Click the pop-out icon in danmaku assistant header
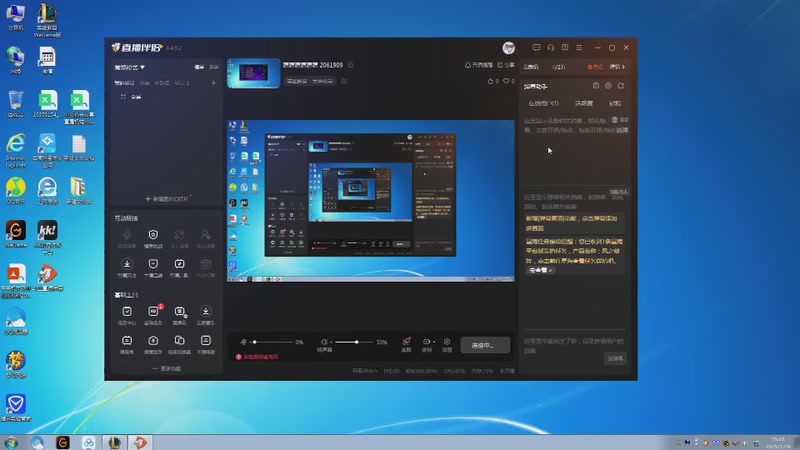Screen dimensions: 800x450 tap(621, 86)
